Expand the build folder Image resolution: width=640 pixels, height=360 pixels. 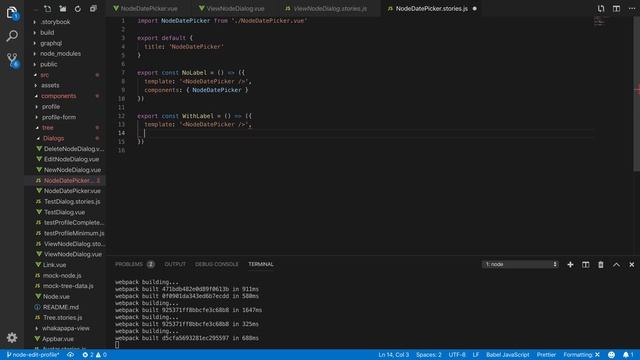(x=47, y=33)
